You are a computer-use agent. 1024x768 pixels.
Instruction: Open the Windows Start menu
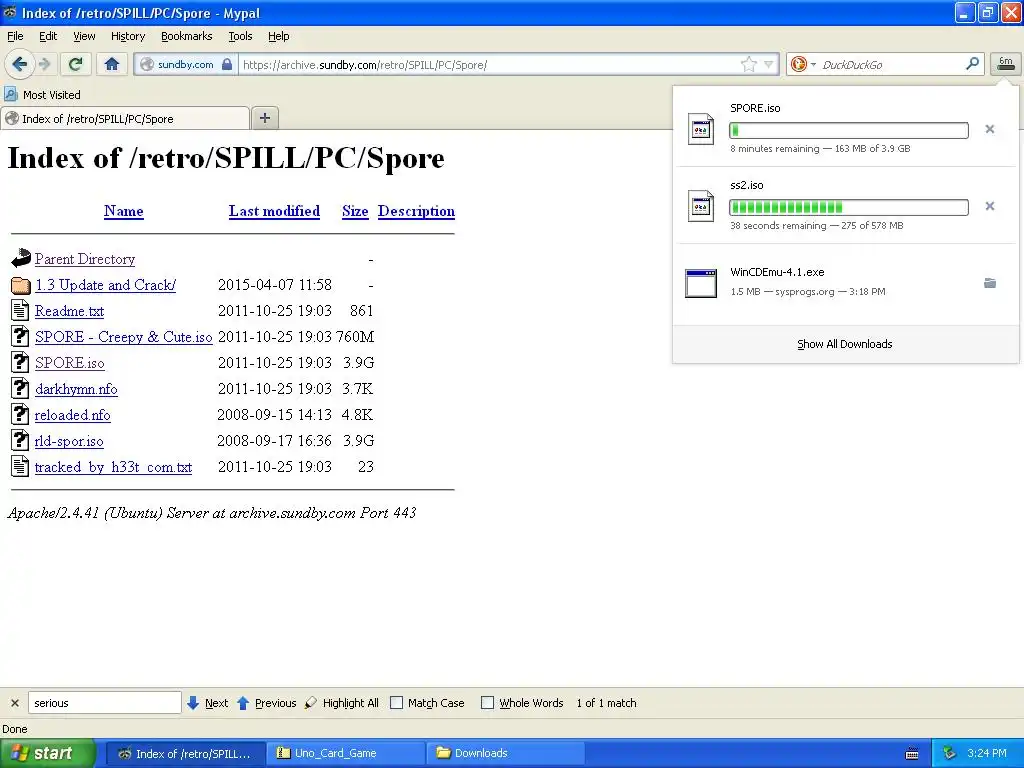click(x=48, y=753)
